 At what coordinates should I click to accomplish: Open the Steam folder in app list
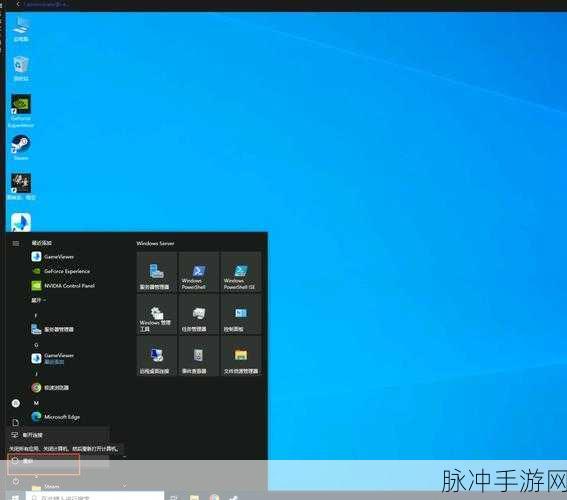click(46, 487)
